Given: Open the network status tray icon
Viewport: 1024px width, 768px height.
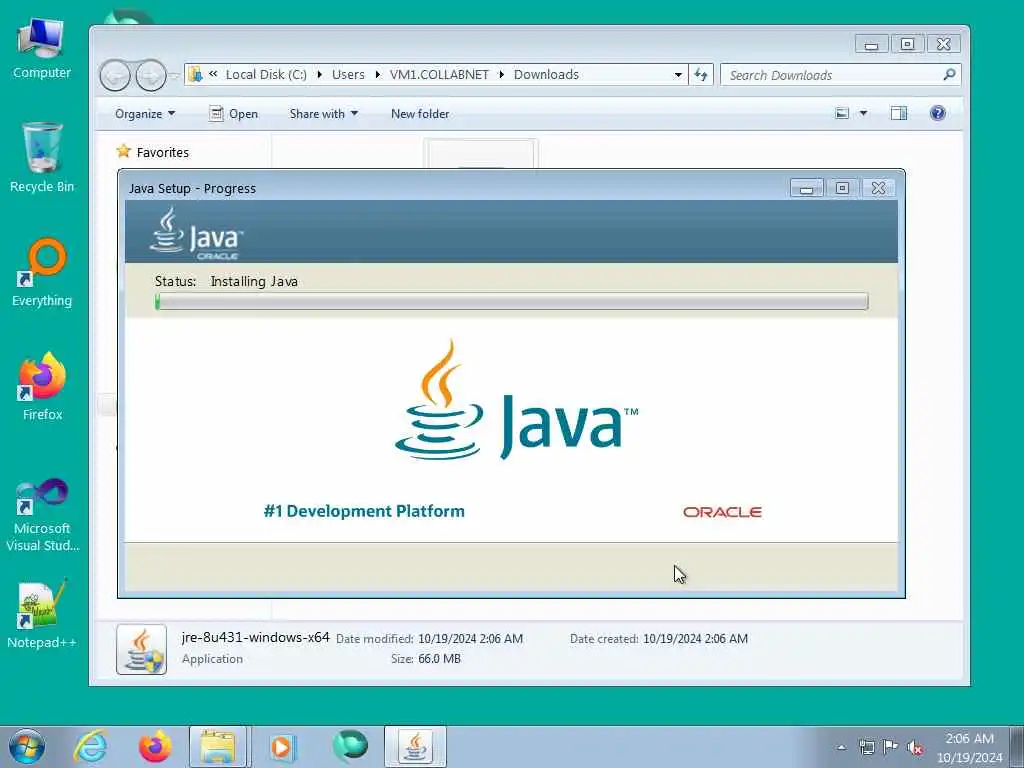Looking at the screenshot, I should [x=867, y=748].
